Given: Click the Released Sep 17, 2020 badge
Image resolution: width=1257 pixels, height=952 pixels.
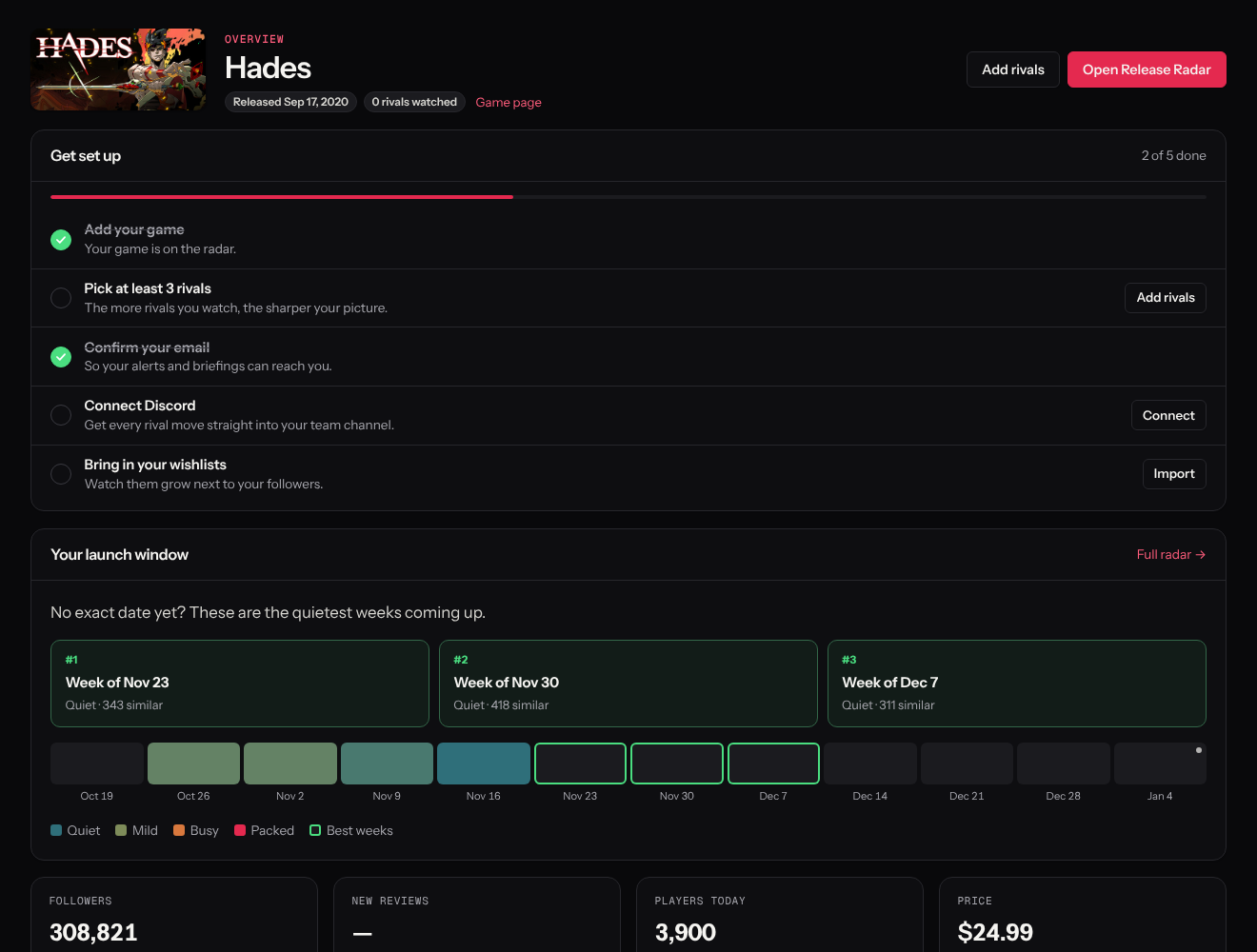Looking at the screenshot, I should [x=290, y=102].
